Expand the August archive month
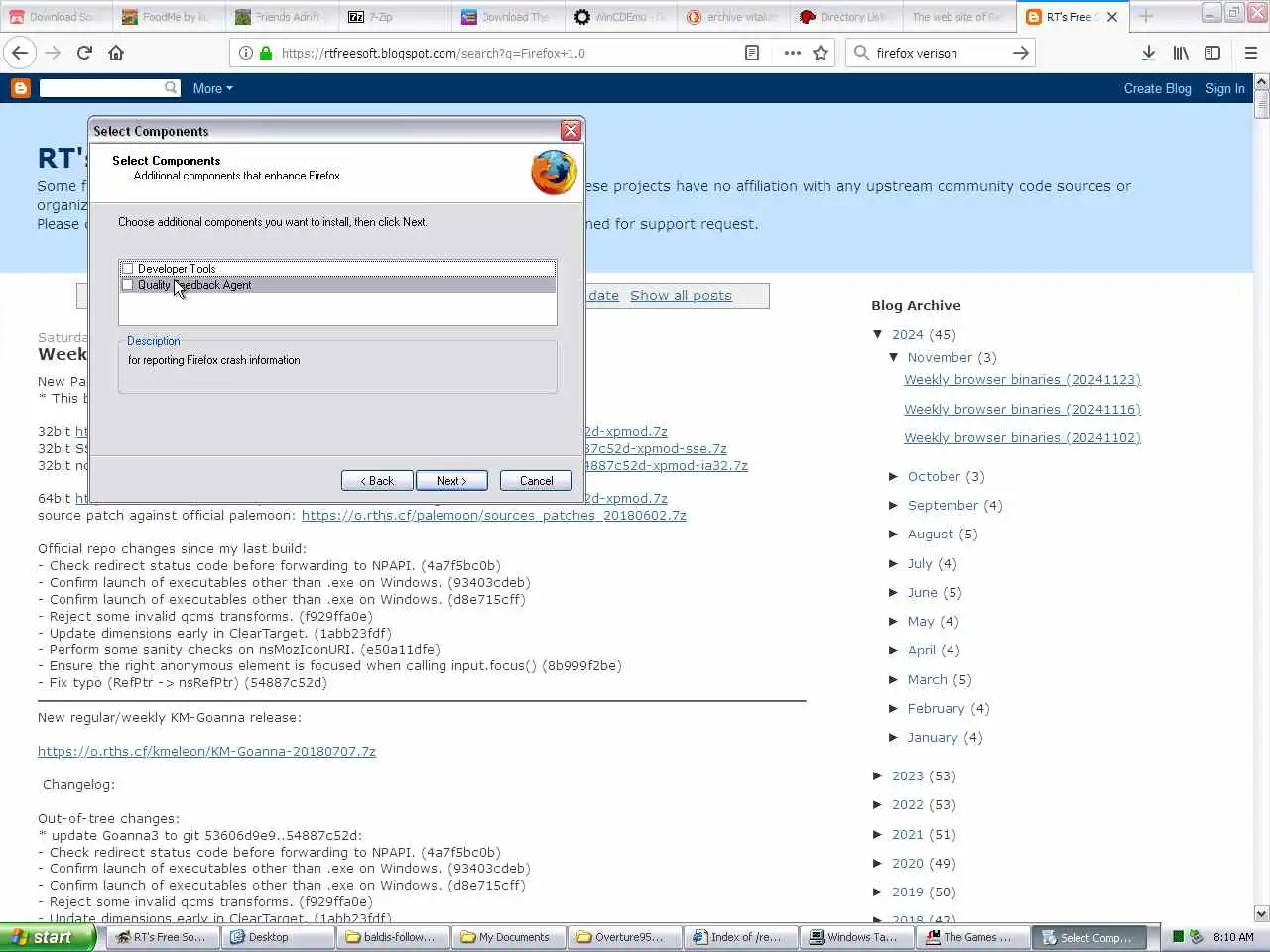 (894, 534)
